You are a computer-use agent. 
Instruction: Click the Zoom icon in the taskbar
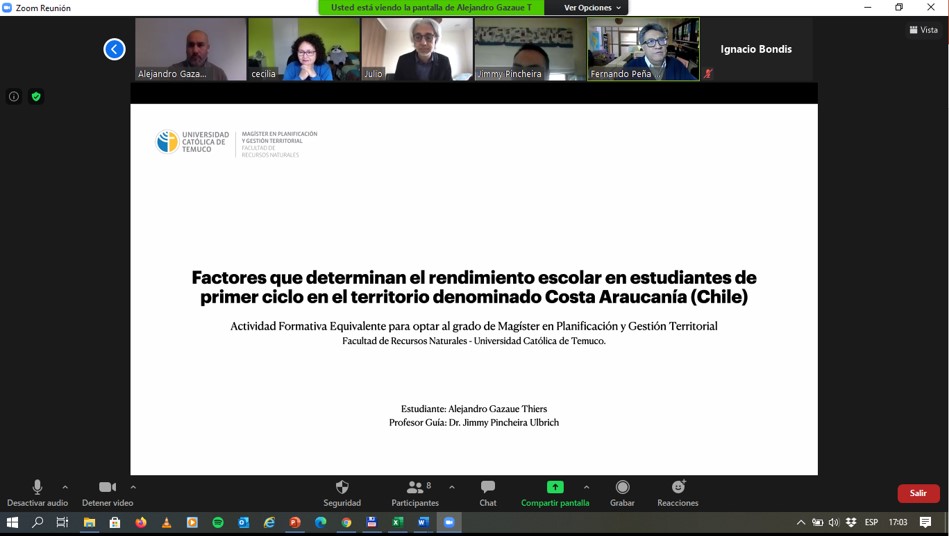click(x=449, y=522)
